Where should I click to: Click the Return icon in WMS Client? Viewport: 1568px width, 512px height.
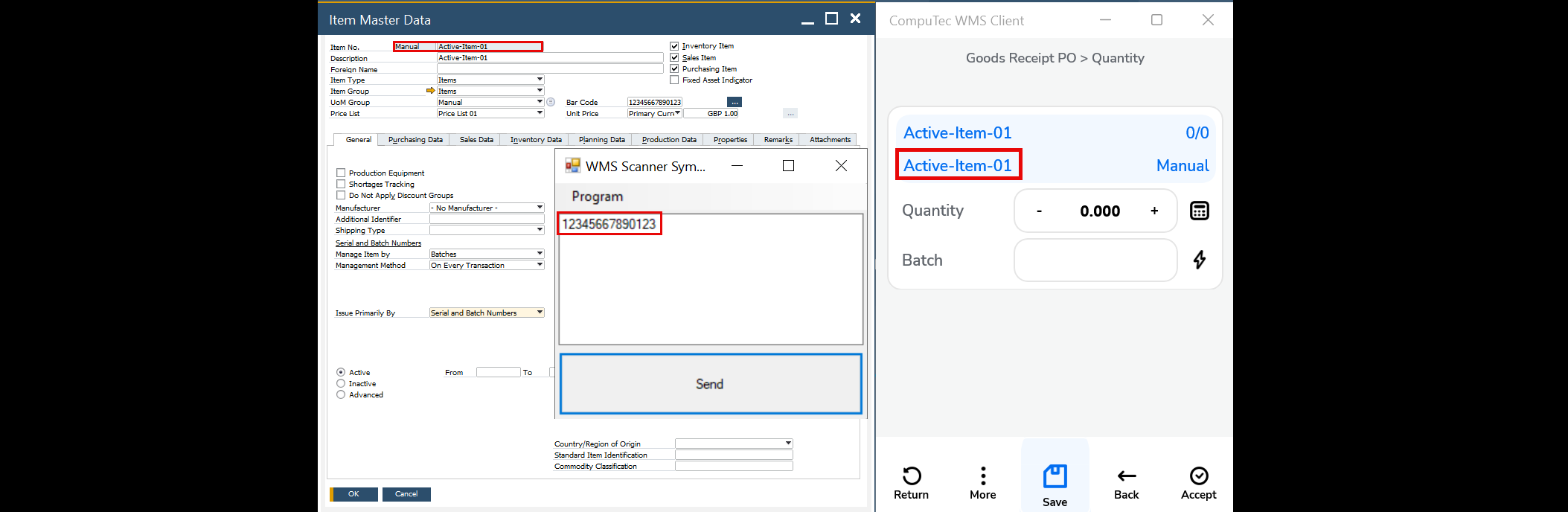point(912,476)
